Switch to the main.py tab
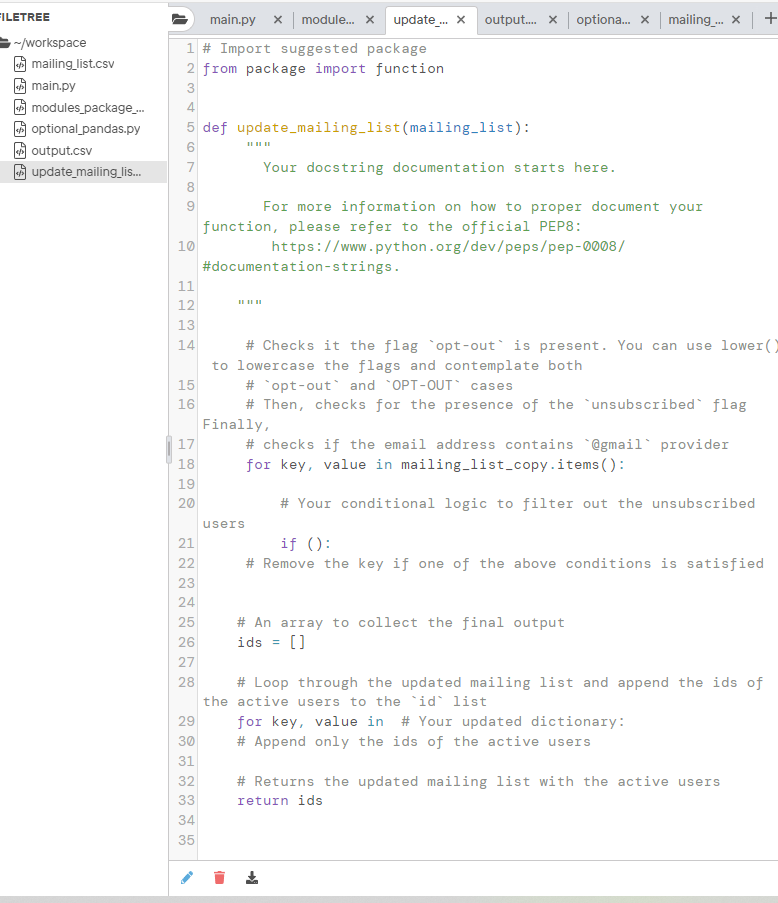This screenshot has width=778, height=903. click(x=233, y=20)
